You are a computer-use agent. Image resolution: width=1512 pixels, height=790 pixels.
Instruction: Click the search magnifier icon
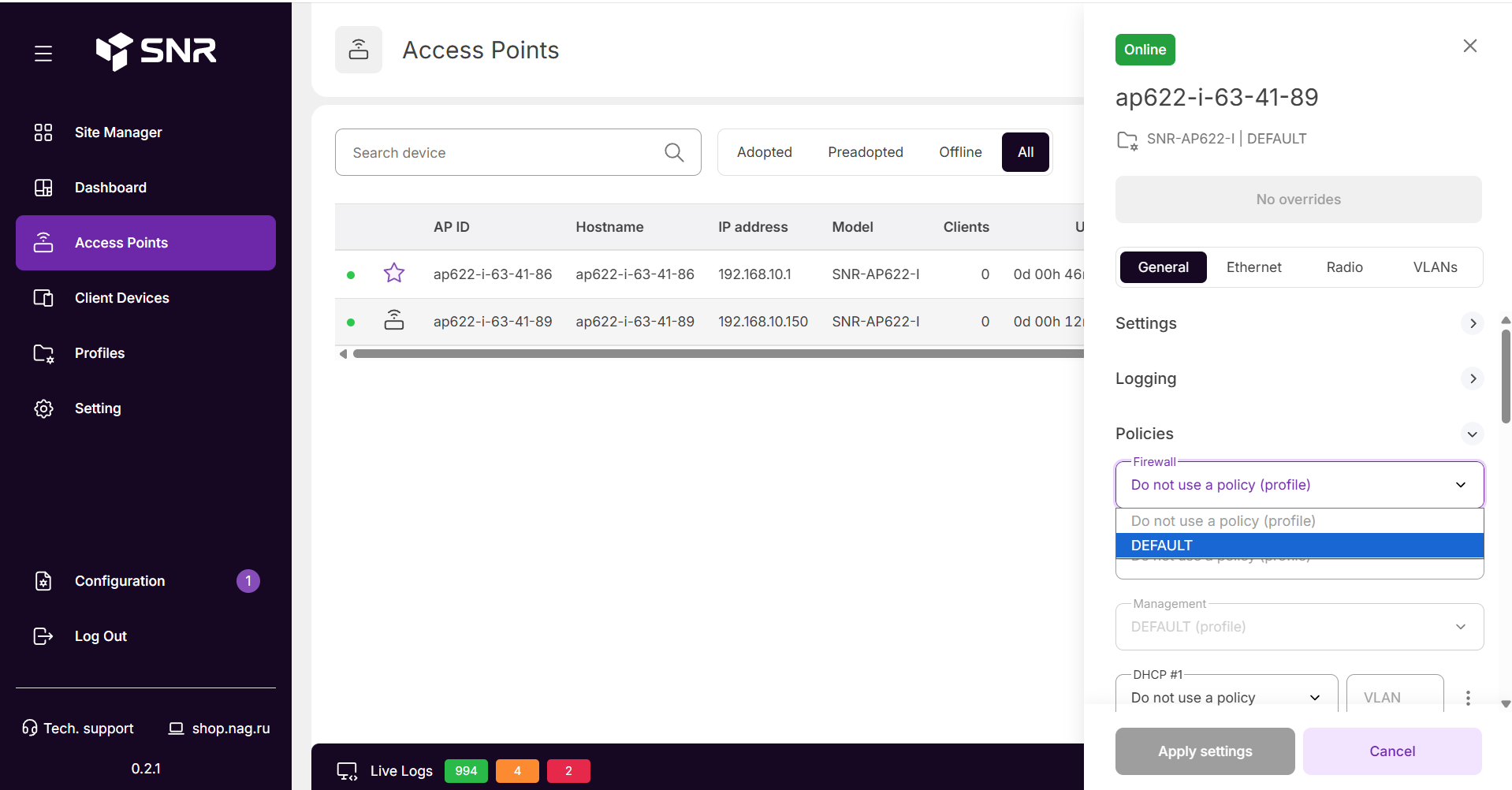(x=674, y=152)
